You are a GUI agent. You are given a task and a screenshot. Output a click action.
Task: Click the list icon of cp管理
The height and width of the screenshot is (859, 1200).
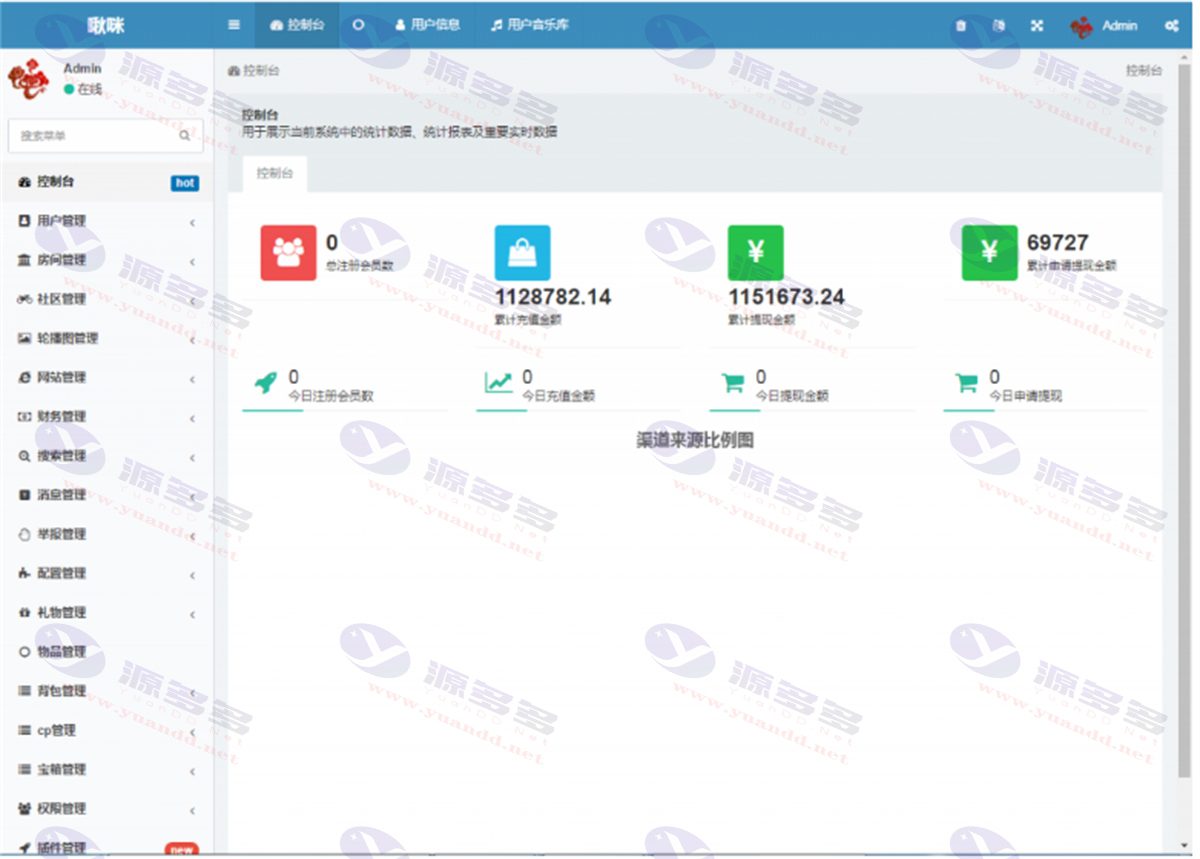[25, 730]
